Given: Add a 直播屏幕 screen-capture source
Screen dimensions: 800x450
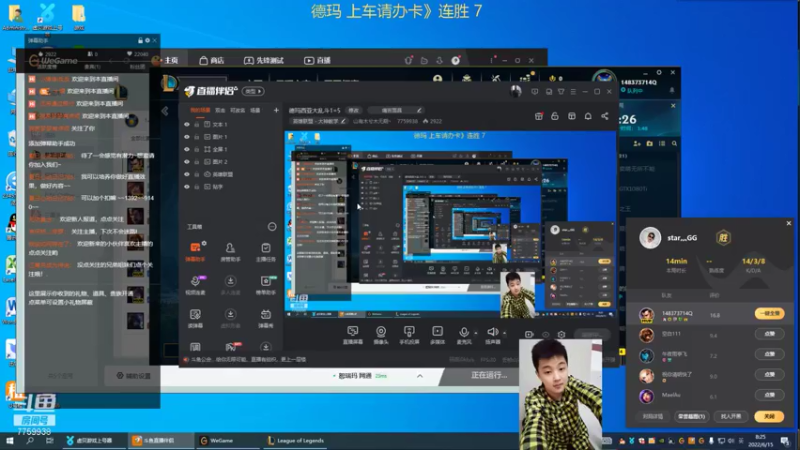Looking at the screenshot, I should (x=353, y=335).
